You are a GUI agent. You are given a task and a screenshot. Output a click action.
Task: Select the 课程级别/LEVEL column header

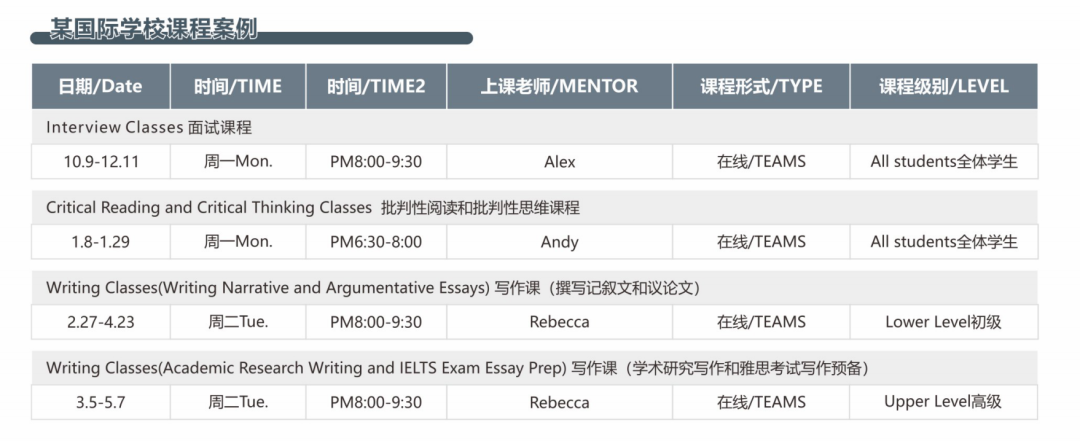tap(944, 86)
